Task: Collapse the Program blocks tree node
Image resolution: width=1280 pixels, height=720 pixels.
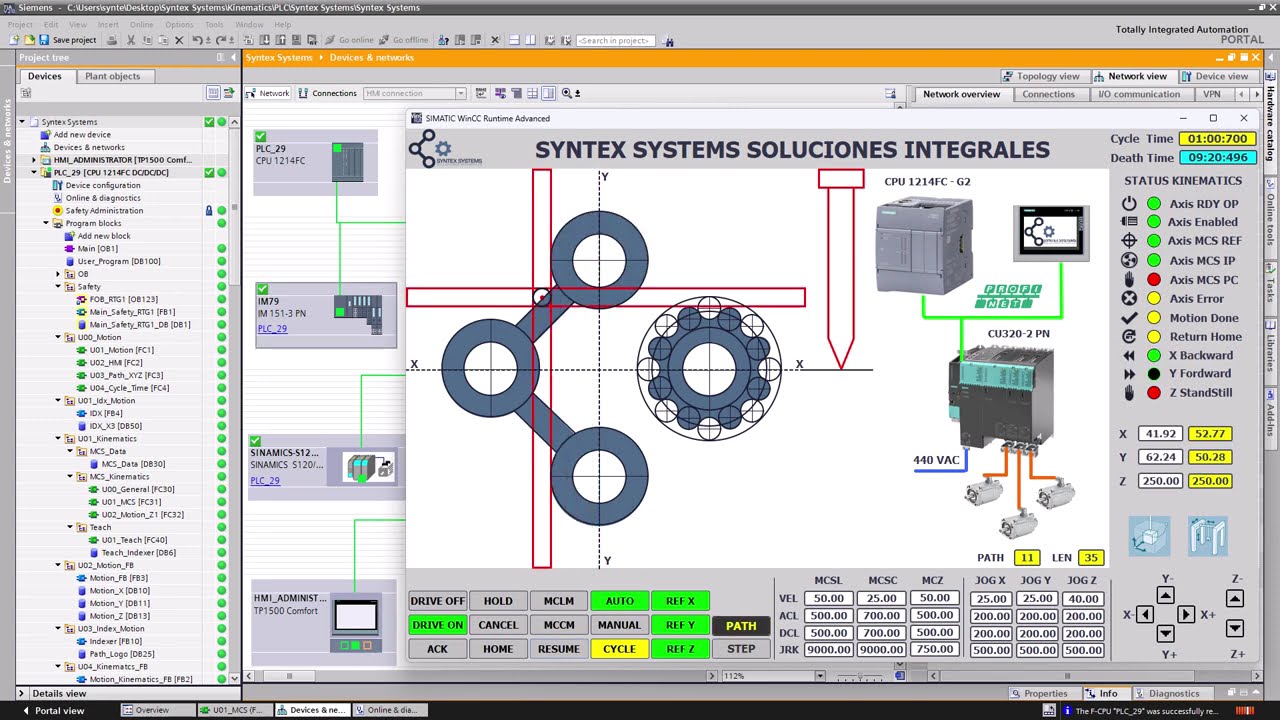Action: click(x=46, y=223)
